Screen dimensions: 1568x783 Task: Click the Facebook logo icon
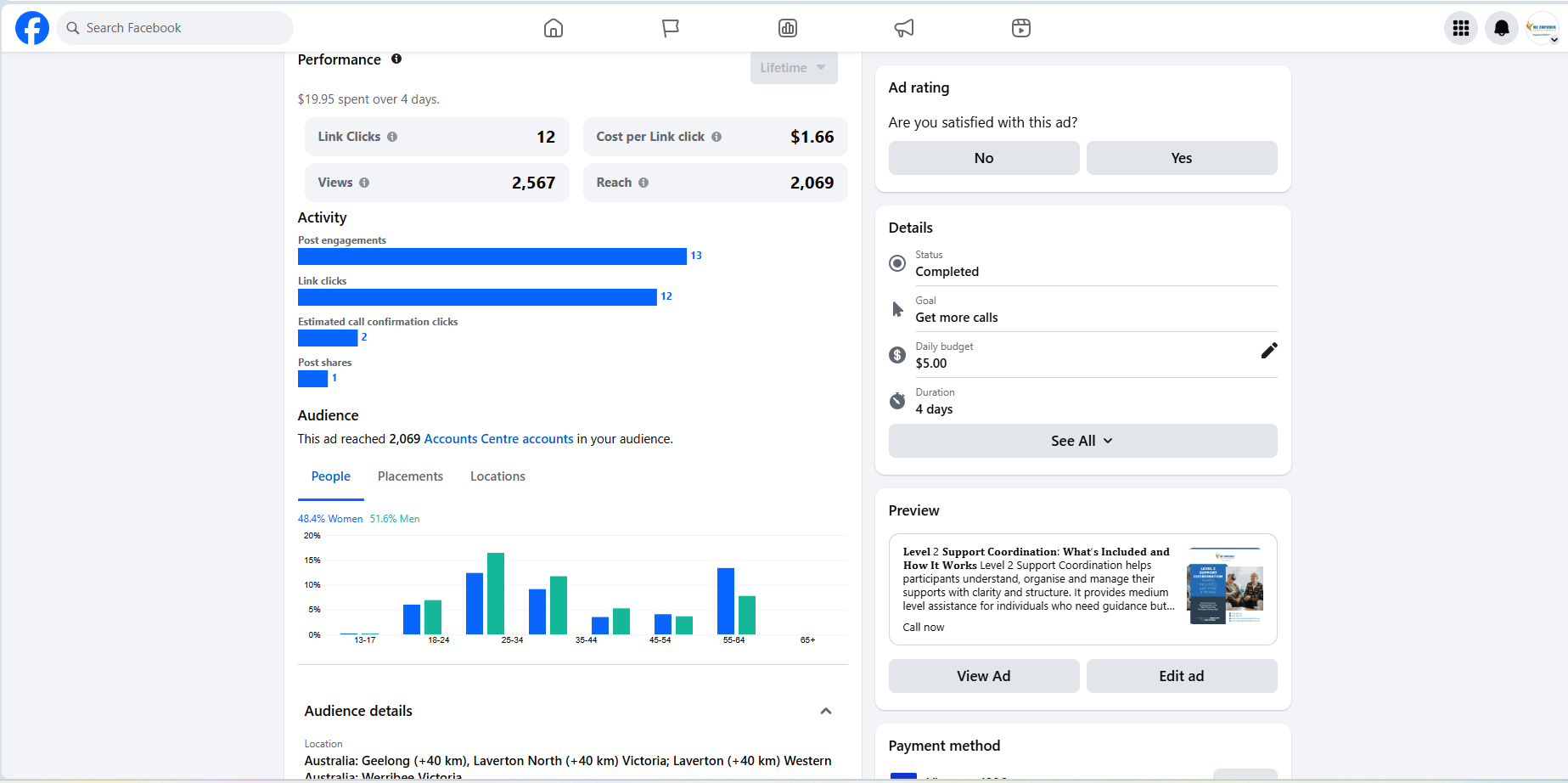pyautogui.click(x=32, y=28)
